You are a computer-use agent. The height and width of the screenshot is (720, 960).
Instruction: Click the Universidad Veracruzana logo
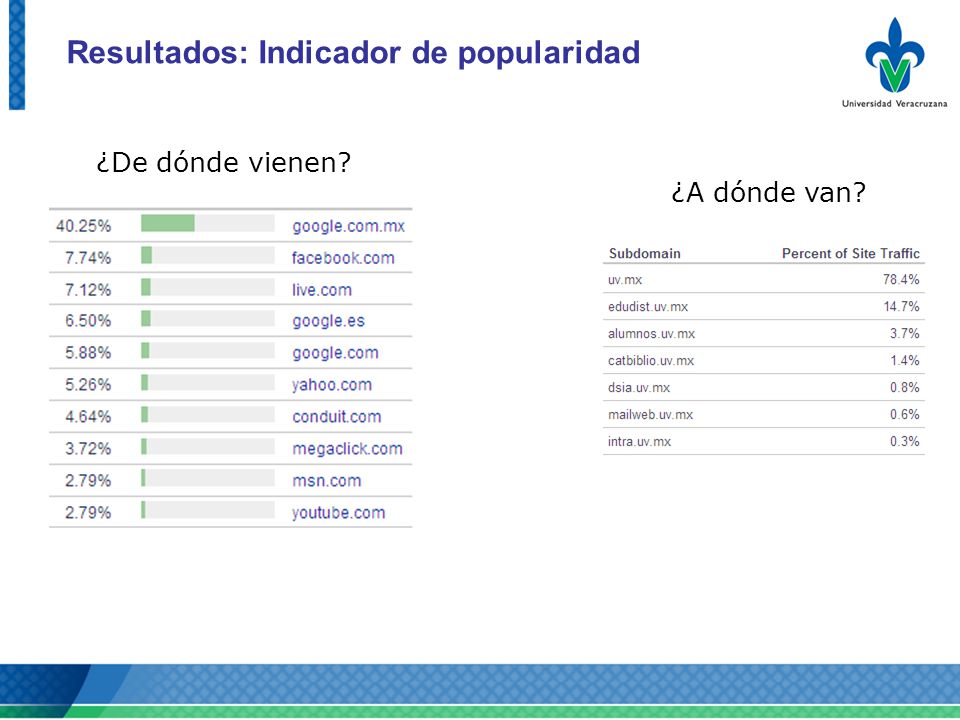coord(894,62)
